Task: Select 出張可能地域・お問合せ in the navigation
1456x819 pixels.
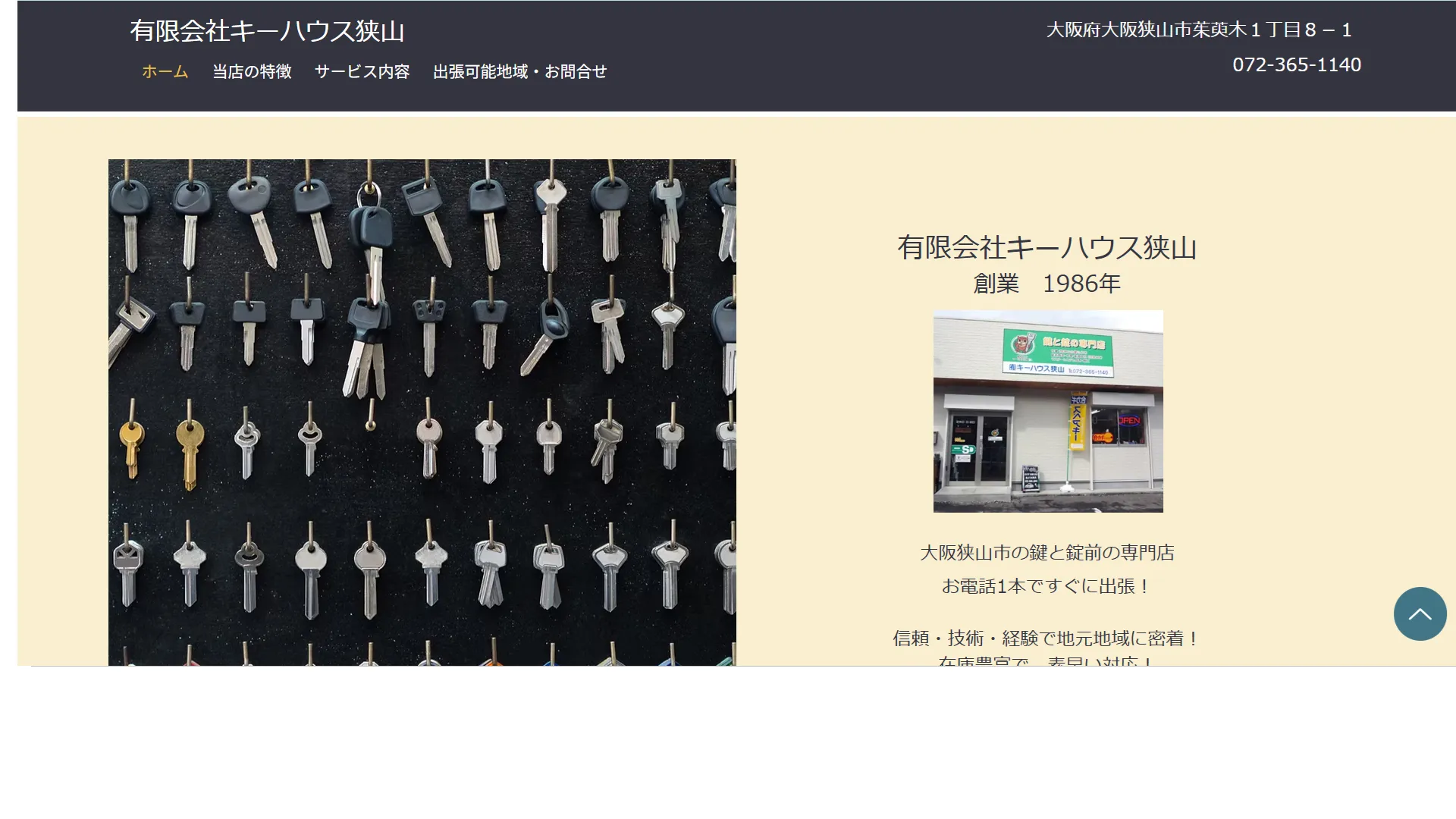Action: [519, 71]
